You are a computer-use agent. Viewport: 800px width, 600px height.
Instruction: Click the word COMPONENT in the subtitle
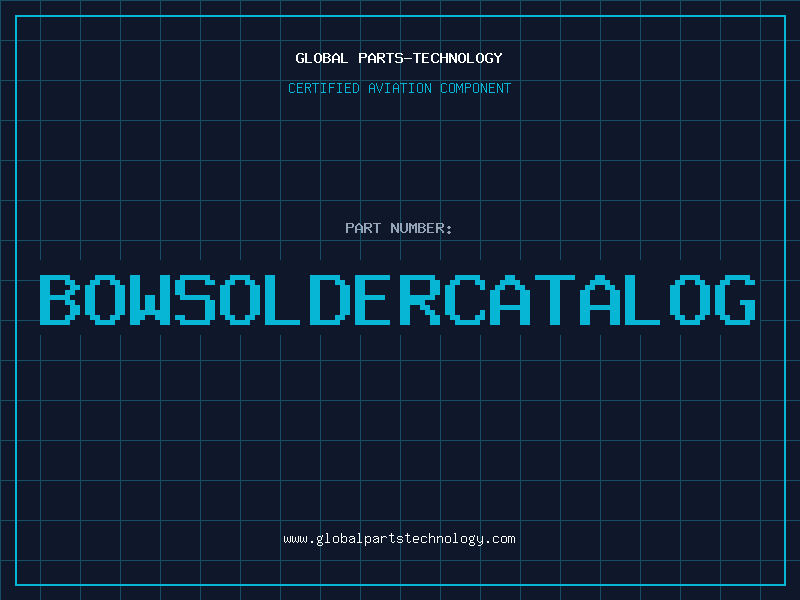[x=475, y=88]
